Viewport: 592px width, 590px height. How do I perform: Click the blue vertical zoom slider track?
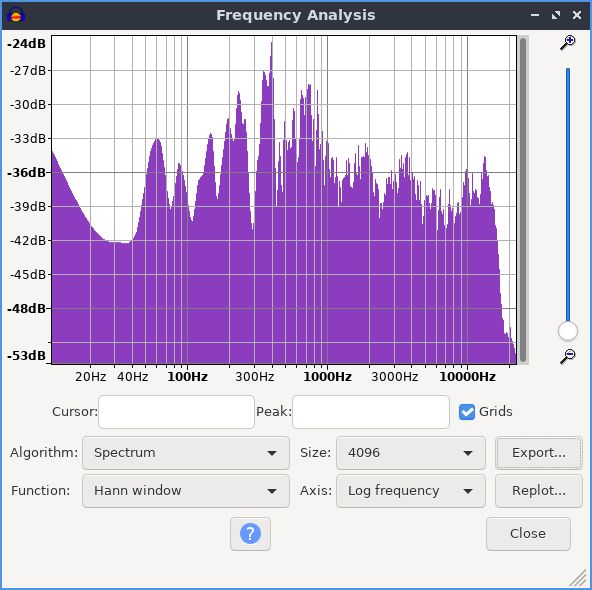tap(567, 194)
